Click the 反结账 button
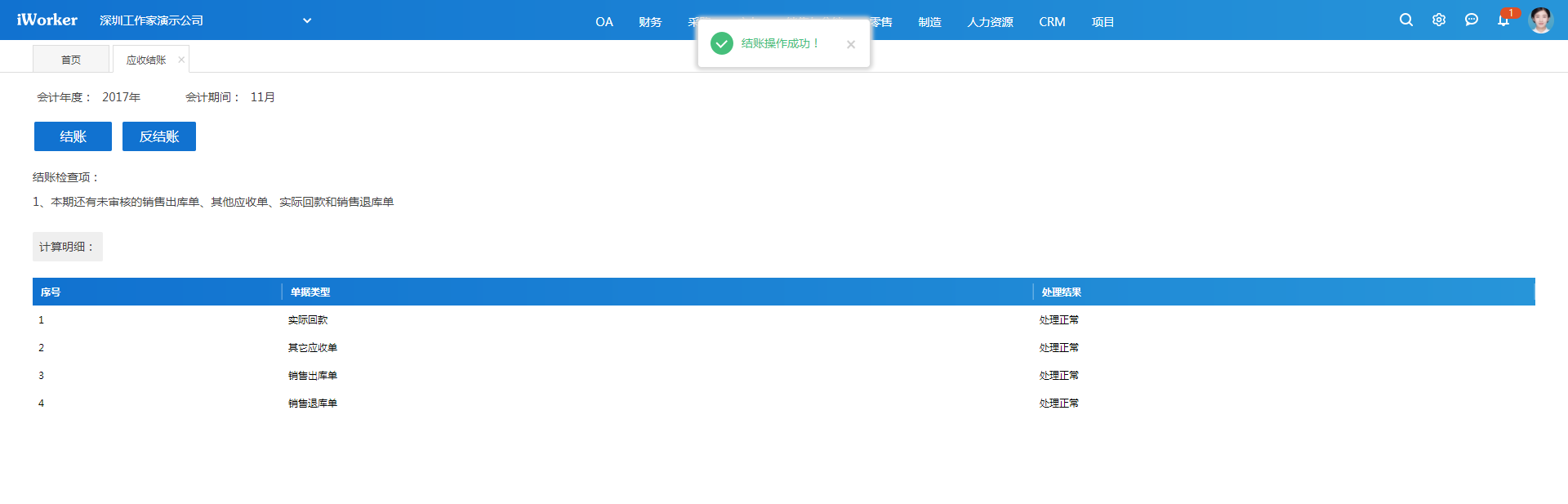 tap(159, 136)
